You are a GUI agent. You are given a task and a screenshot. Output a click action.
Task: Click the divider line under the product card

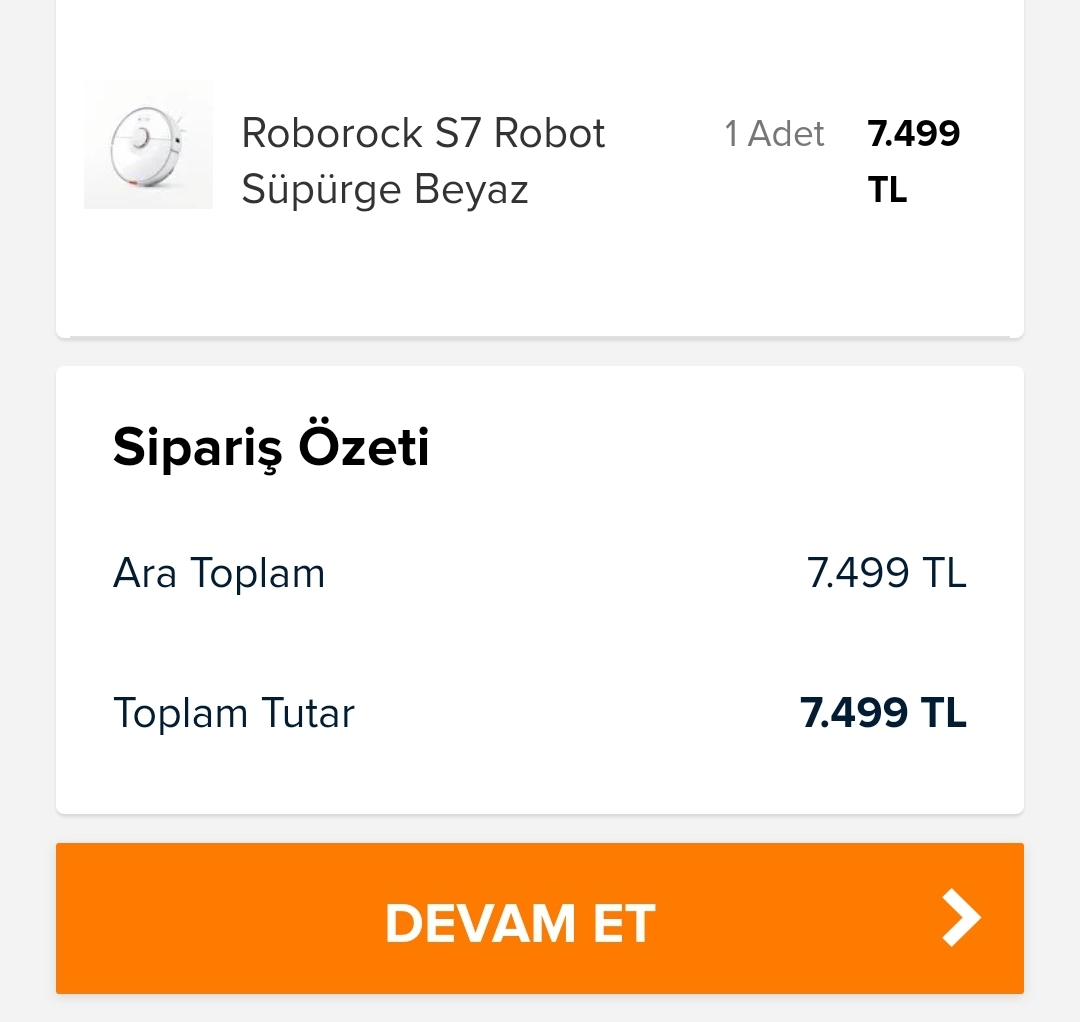point(539,337)
